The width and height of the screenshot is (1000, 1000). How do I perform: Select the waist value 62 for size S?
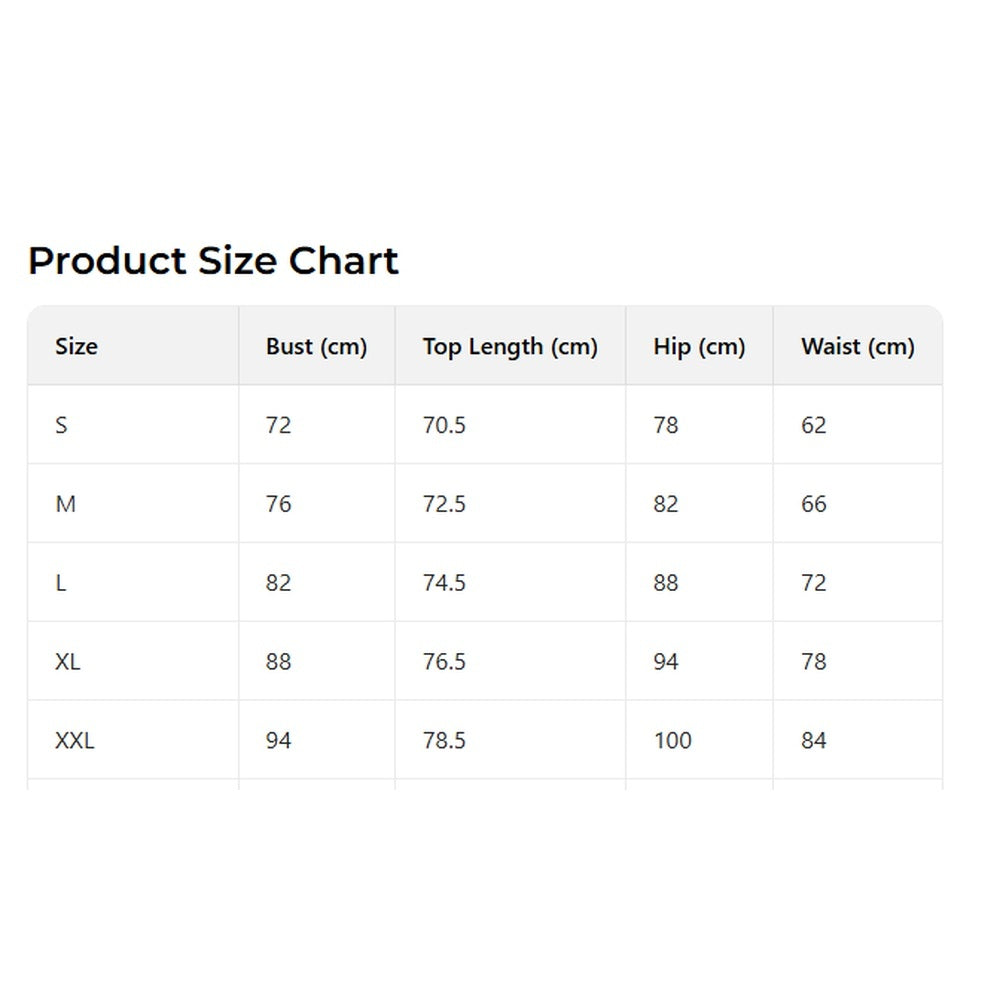click(814, 425)
